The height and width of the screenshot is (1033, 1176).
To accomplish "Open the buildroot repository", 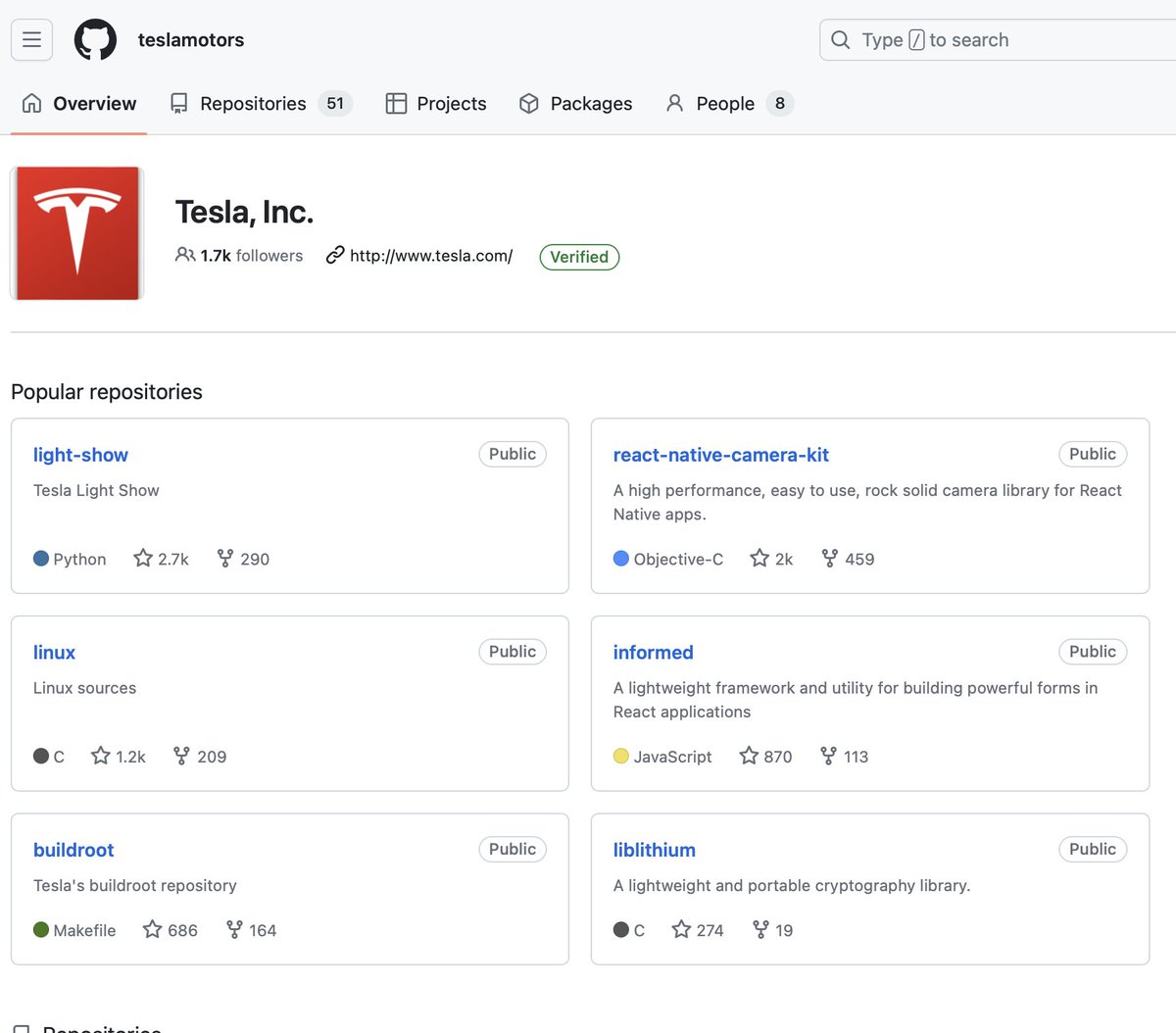I will coord(73,850).
